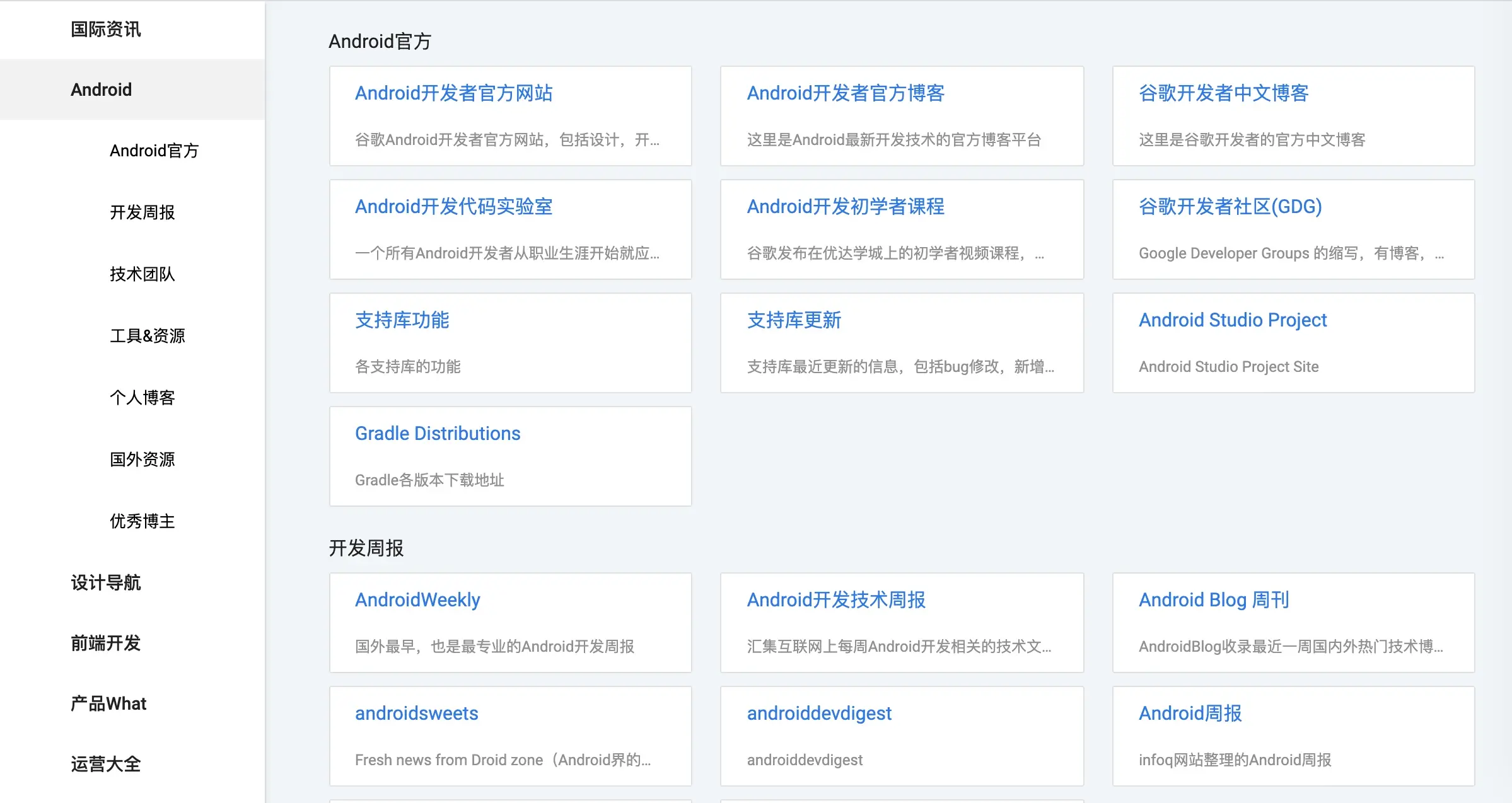Image resolution: width=1512 pixels, height=803 pixels.
Task: Click description Android Studio Project Site
Action: tap(1228, 367)
